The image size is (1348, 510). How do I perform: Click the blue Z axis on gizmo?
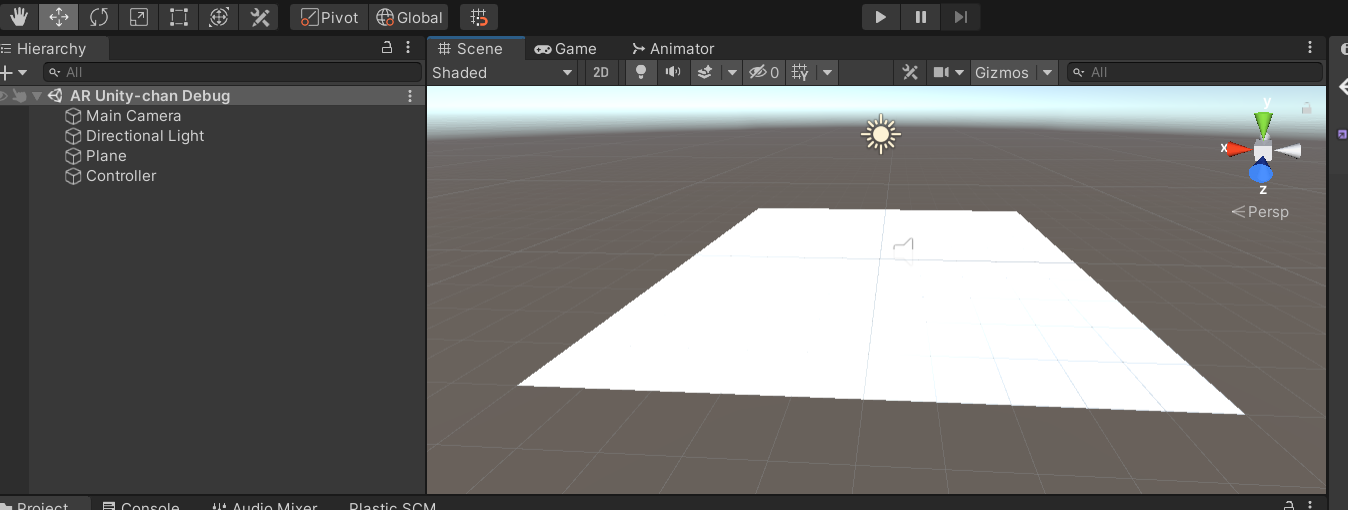click(1261, 173)
